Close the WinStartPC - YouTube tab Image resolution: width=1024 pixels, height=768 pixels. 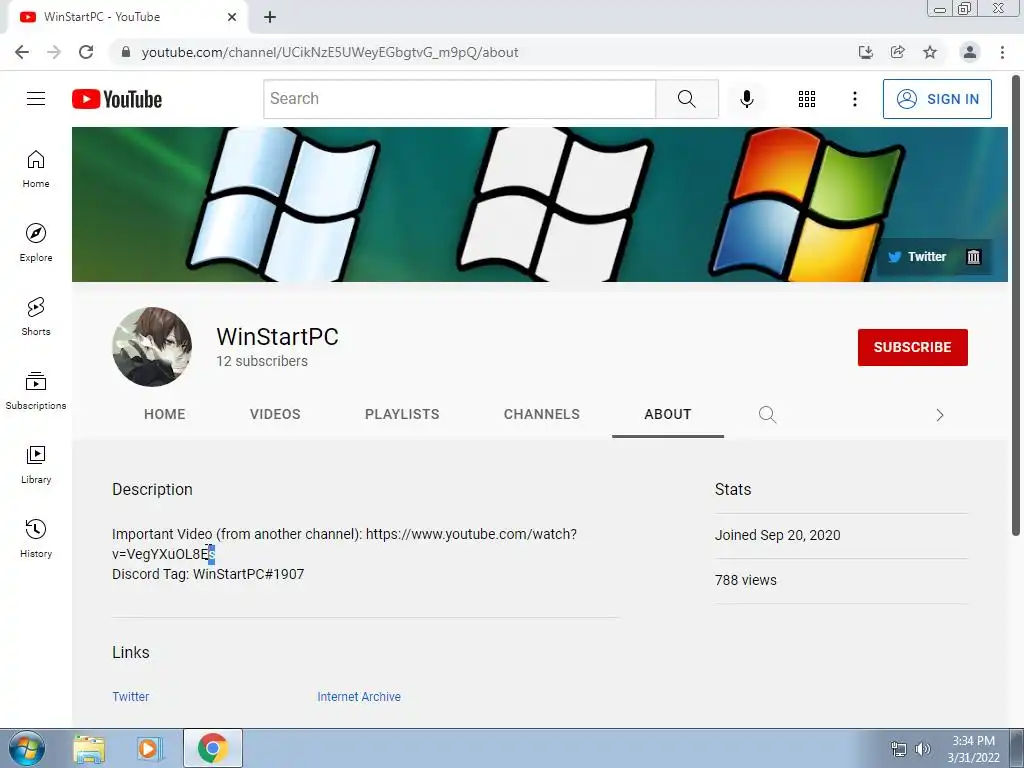(232, 17)
